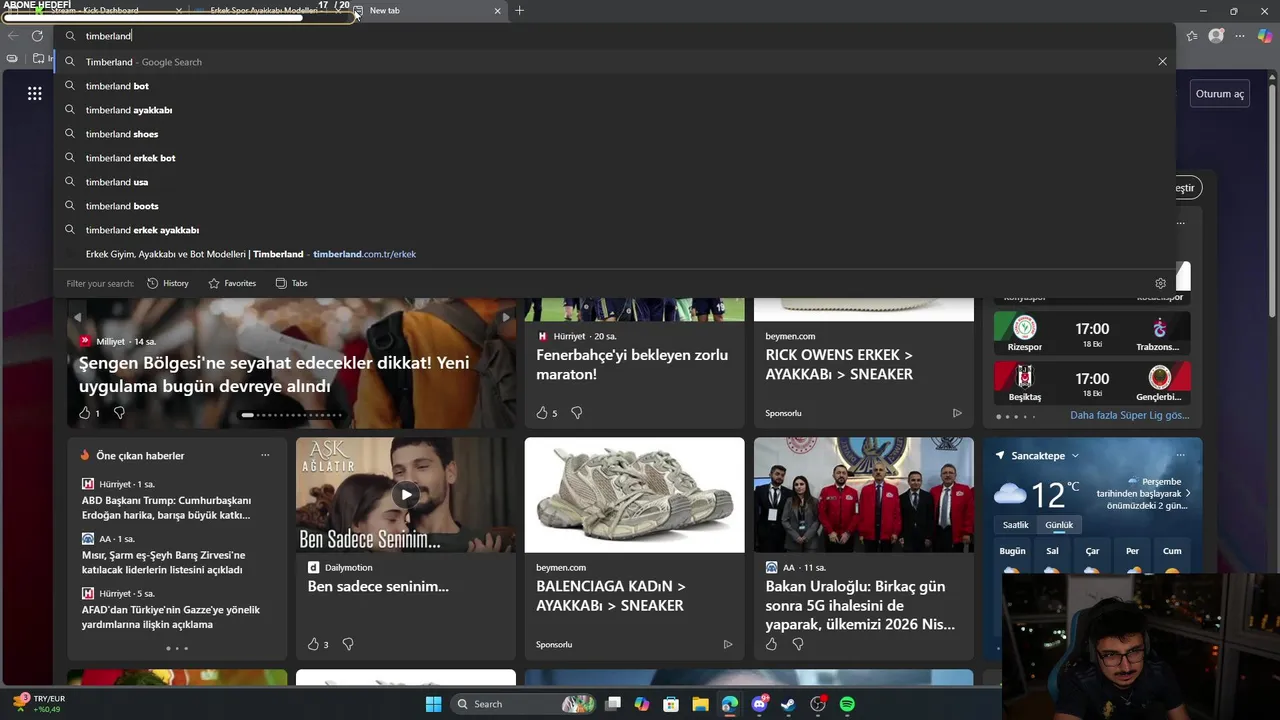Open the favorites star icon in toolbar
1280x720 pixels.
pos(1192,36)
